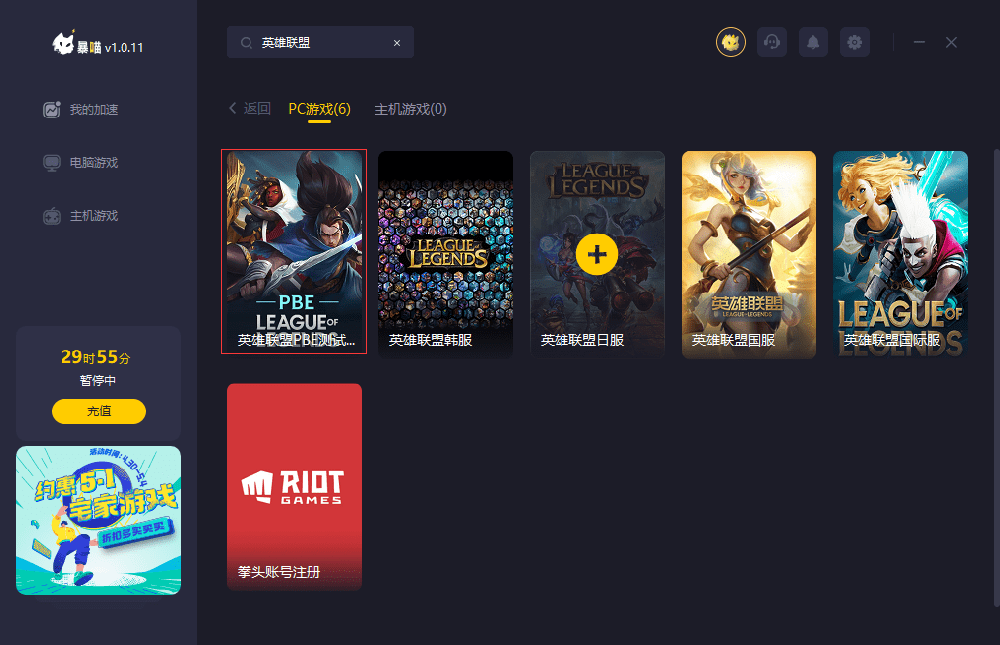Click the search magnifier icon
This screenshot has height=645, width=1000.
(246, 43)
